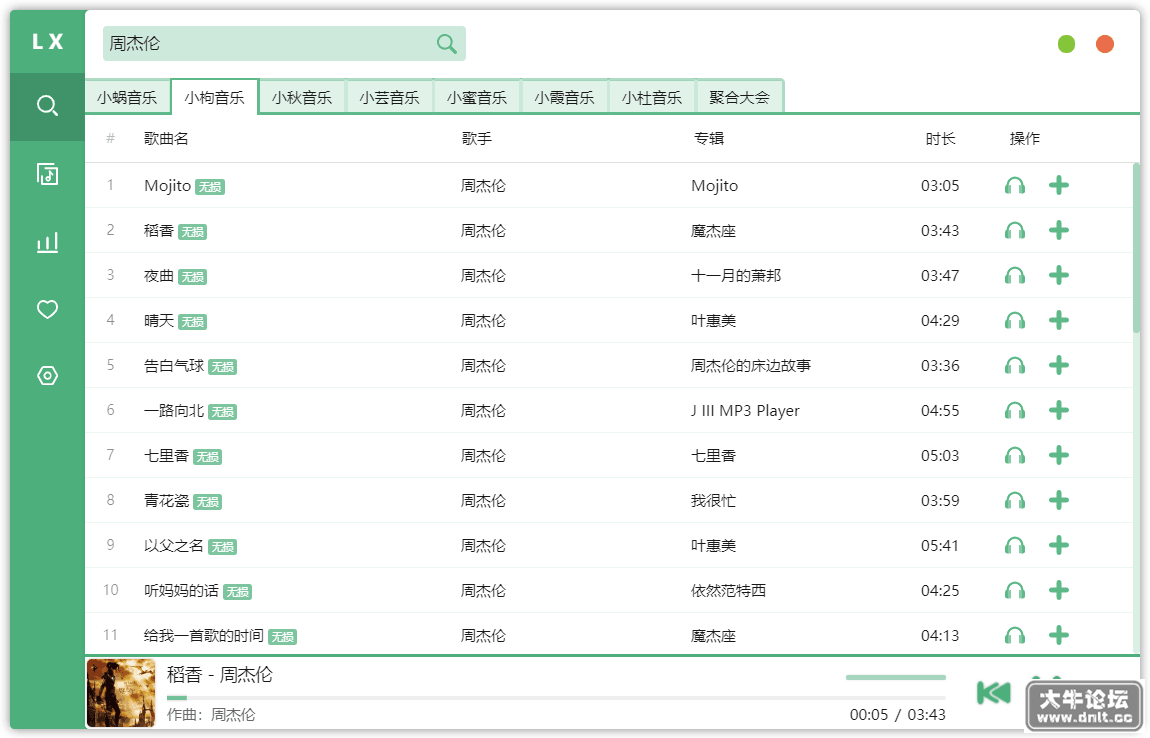Click the red close circle button
1150x738 pixels.
[1105, 44]
